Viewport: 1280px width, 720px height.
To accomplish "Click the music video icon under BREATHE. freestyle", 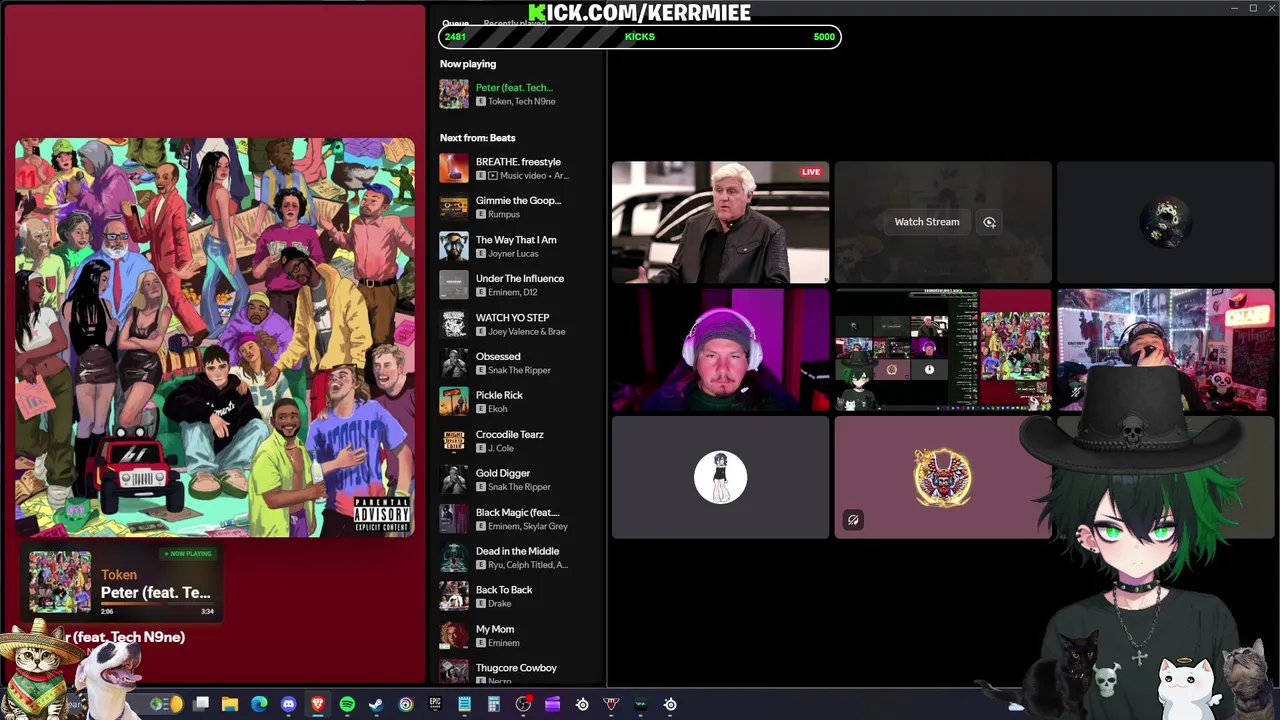I will coord(493,176).
